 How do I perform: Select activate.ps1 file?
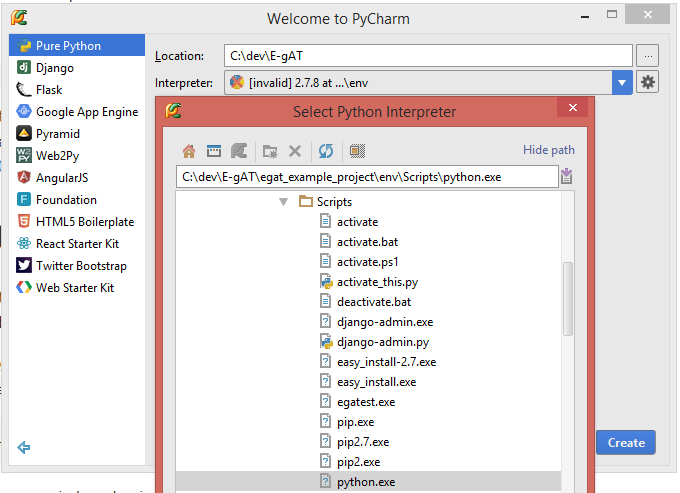[x=367, y=261]
